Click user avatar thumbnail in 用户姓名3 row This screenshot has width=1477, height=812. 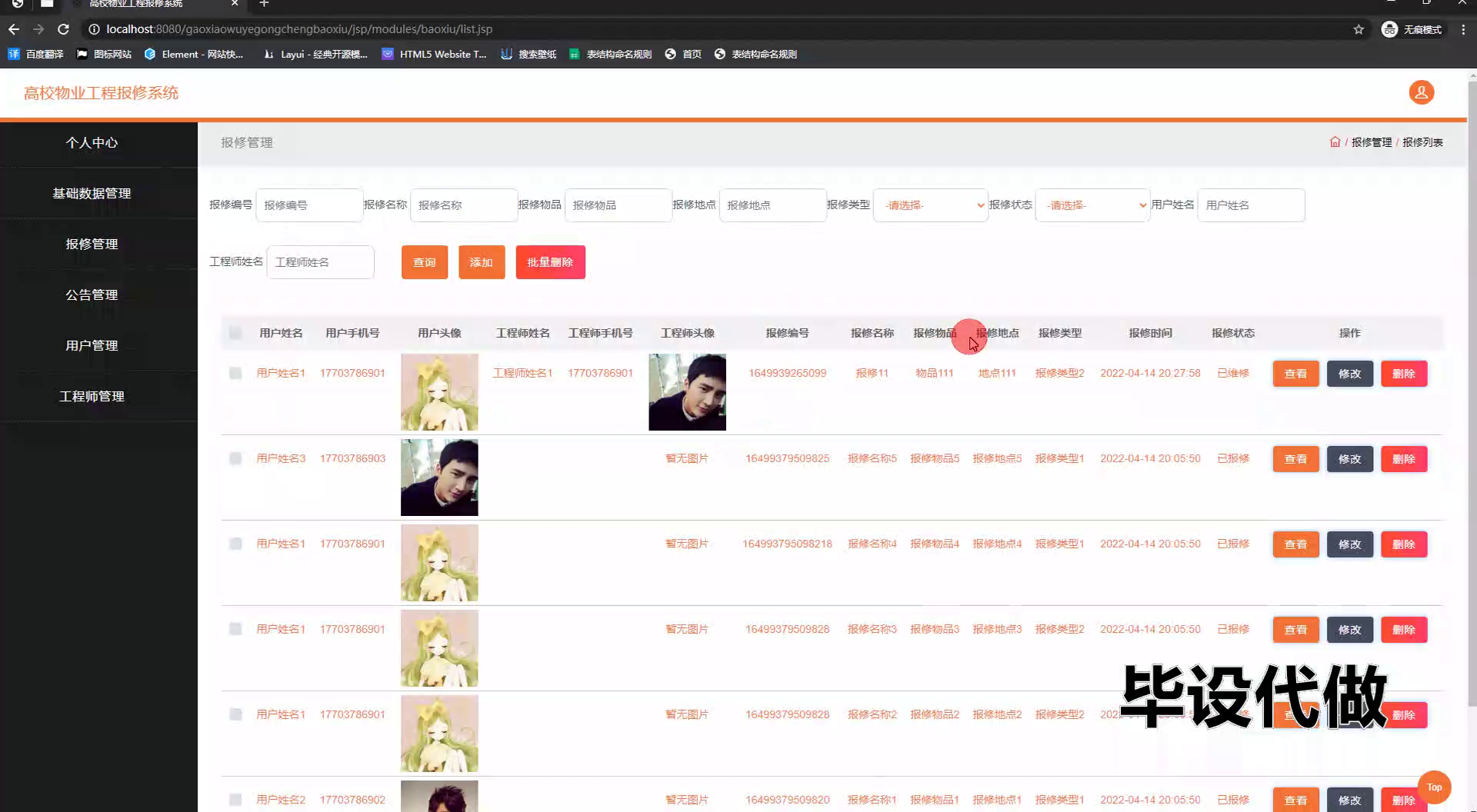point(439,478)
